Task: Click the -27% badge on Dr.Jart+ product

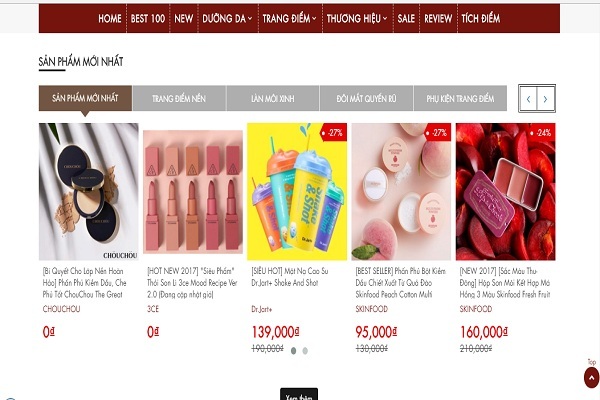Action: tap(333, 132)
